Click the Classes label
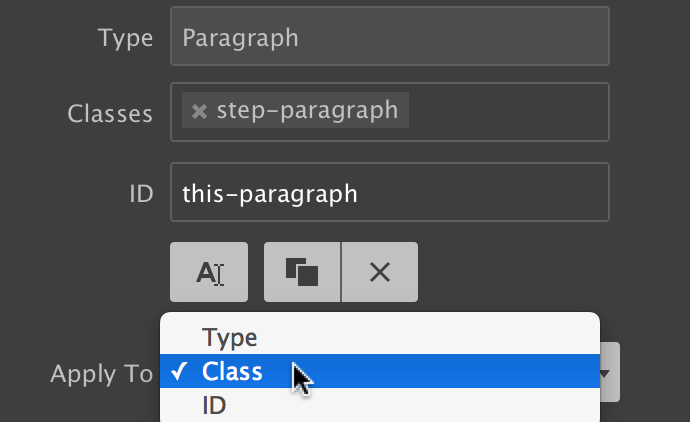690x422 pixels. pos(110,114)
